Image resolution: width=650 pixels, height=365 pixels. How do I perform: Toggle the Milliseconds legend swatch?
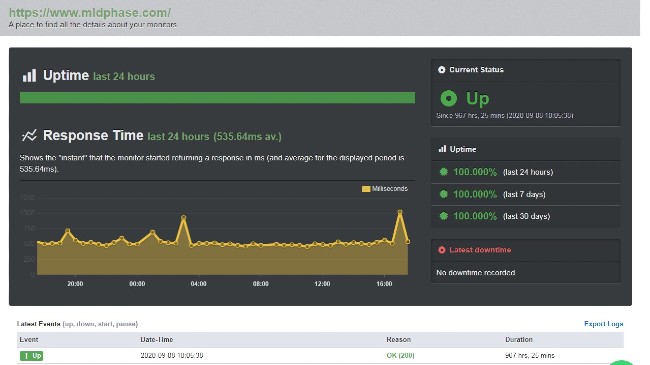coord(366,189)
